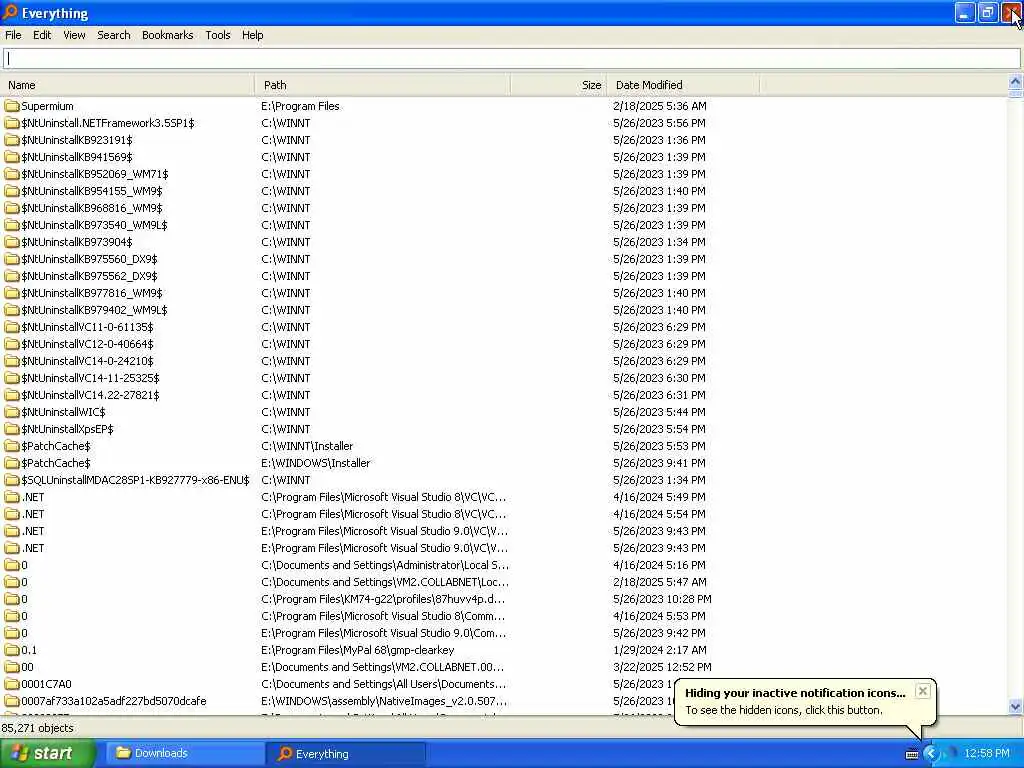
Task: Click folder icon of $NtUninstallWIC$
Action: point(12,411)
